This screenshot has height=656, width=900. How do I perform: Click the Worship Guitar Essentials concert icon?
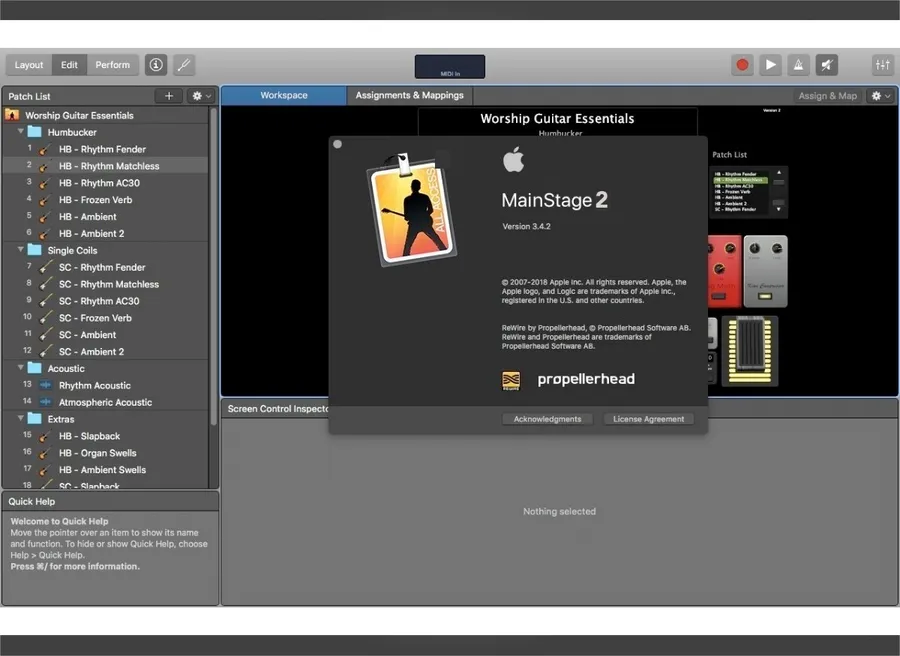click(12, 115)
